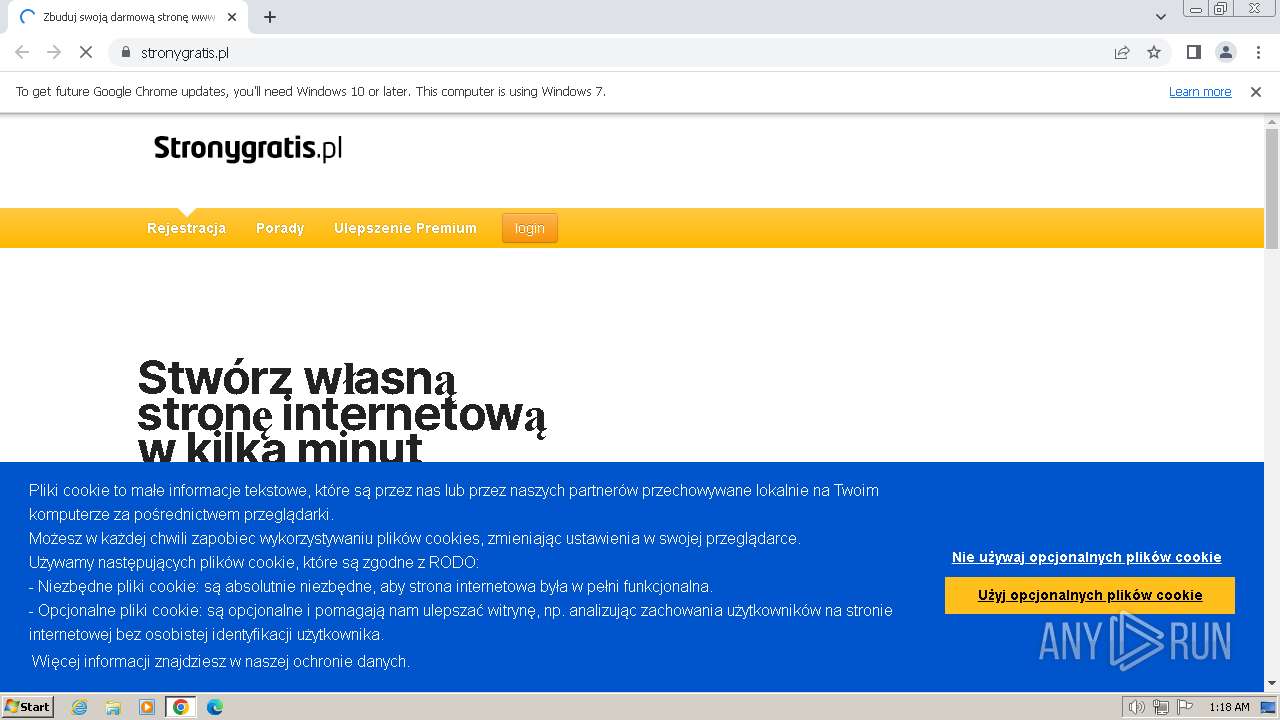Click the forward navigation arrow
Viewport: 1280px width, 720px height.
coord(54,52)
